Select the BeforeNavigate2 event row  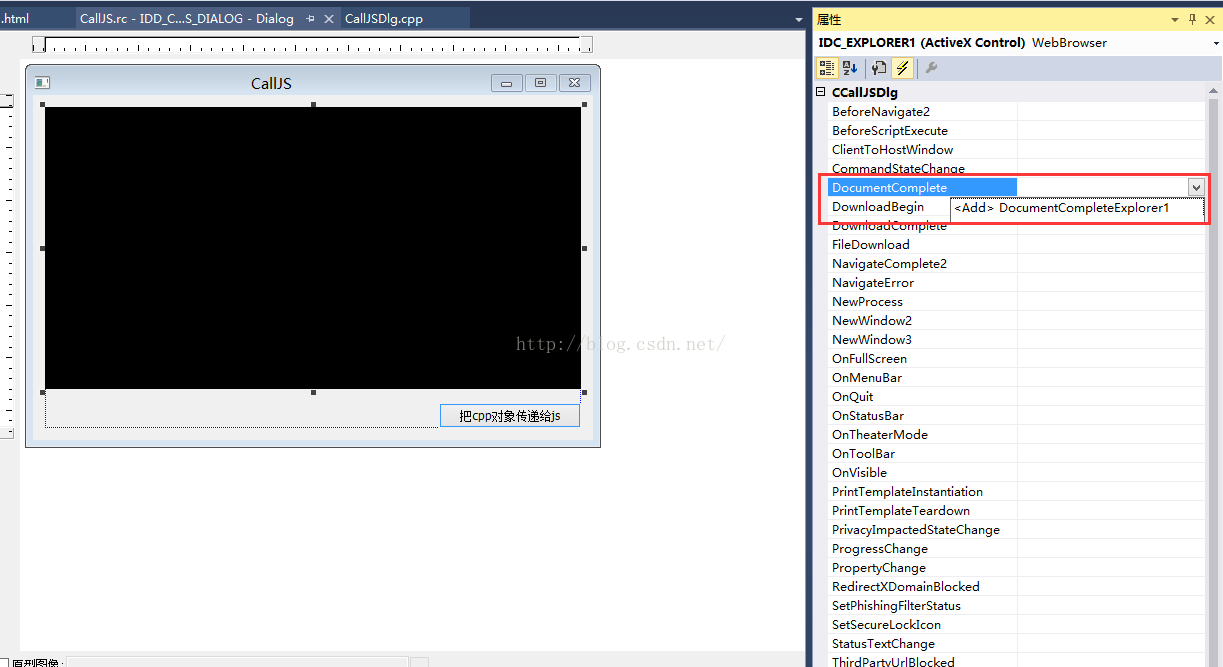1016,112
